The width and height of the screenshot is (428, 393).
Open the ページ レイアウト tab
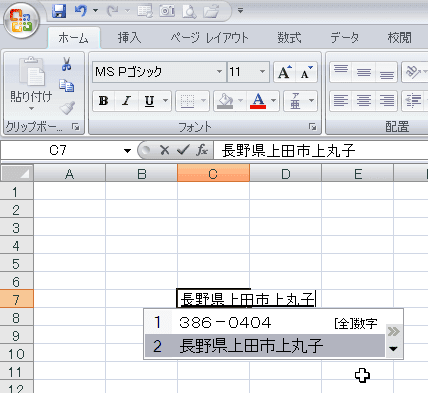[209, 38]
